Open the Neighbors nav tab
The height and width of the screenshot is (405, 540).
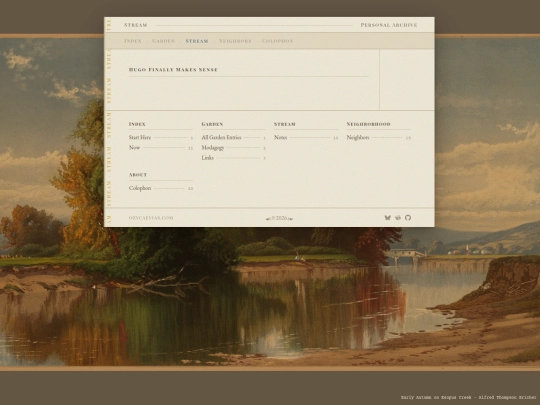(x=235, y=41)
